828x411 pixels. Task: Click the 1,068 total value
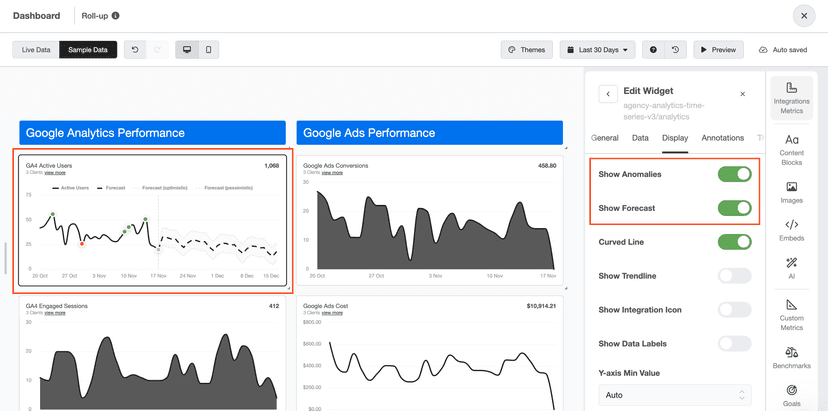(x=271, y=166)
